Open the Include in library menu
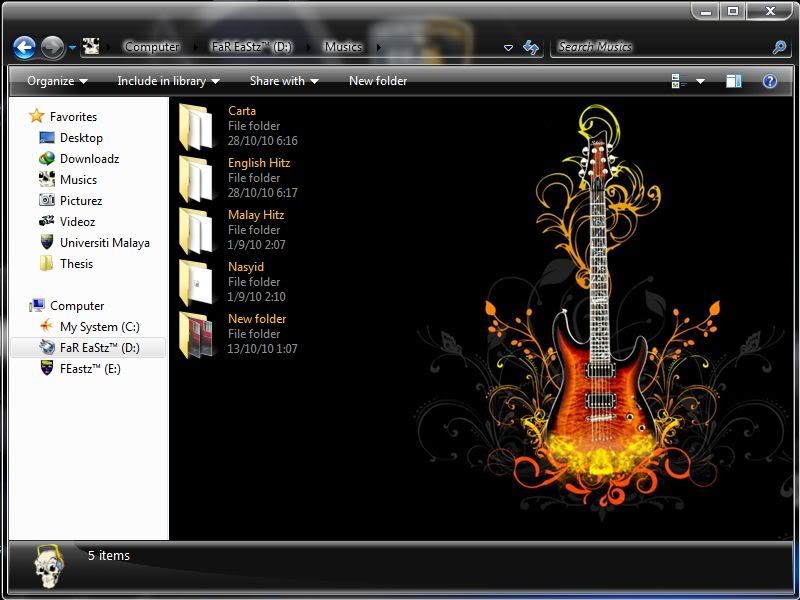The image size is (800, 600). [168, 81]
